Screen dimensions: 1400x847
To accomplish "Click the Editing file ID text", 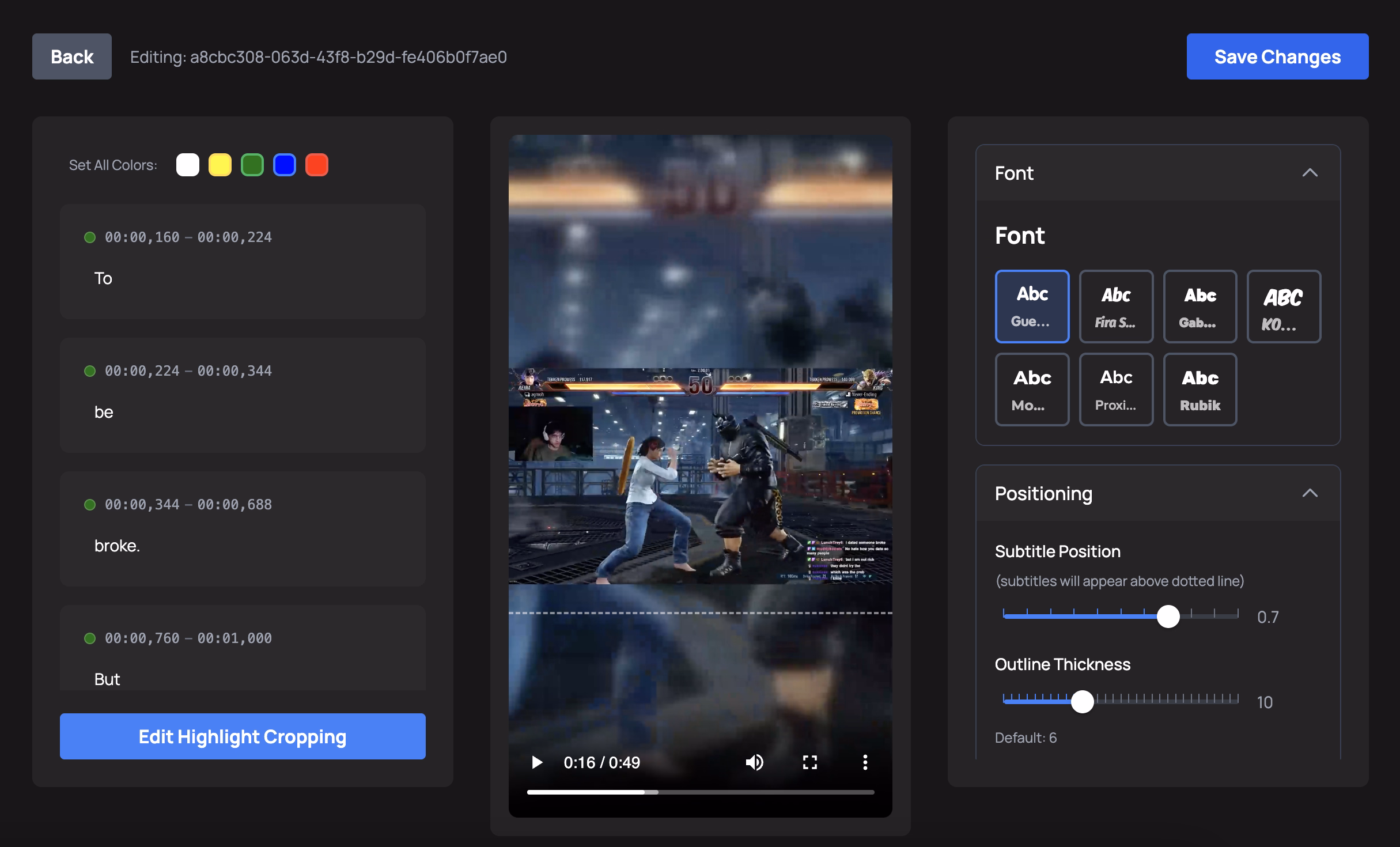I will pos(319,57).
